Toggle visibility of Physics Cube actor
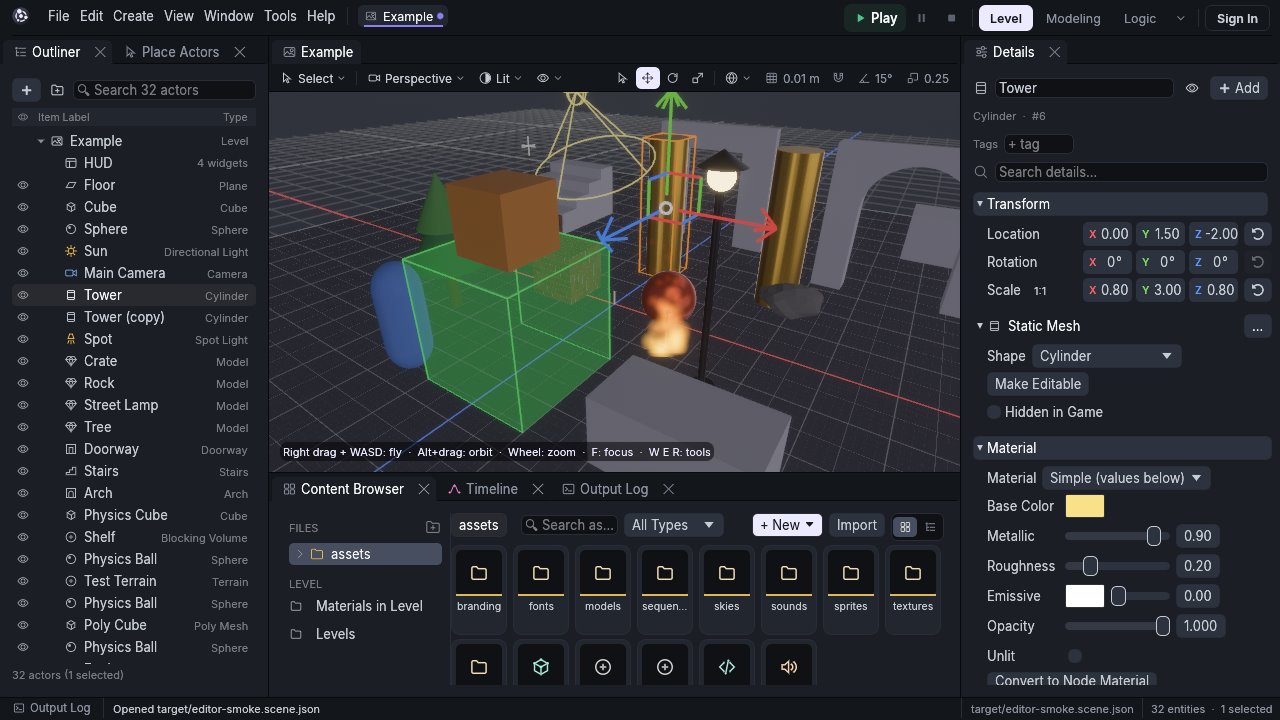This screenshot has width=1280, height=720. tap(22, 515)
